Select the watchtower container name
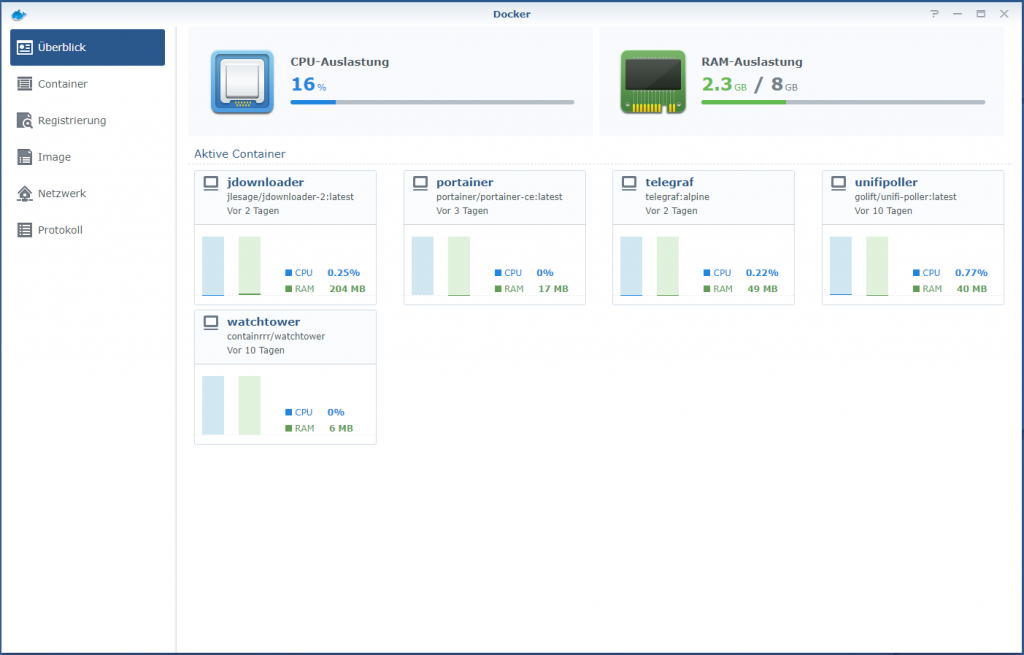 coord(263,321)
